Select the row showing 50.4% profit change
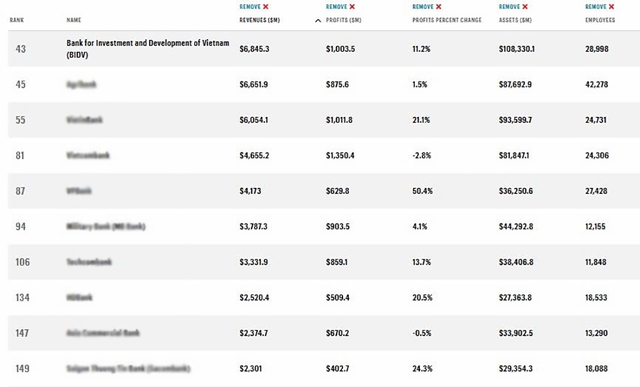640x387 pixels. coord(324,191)
